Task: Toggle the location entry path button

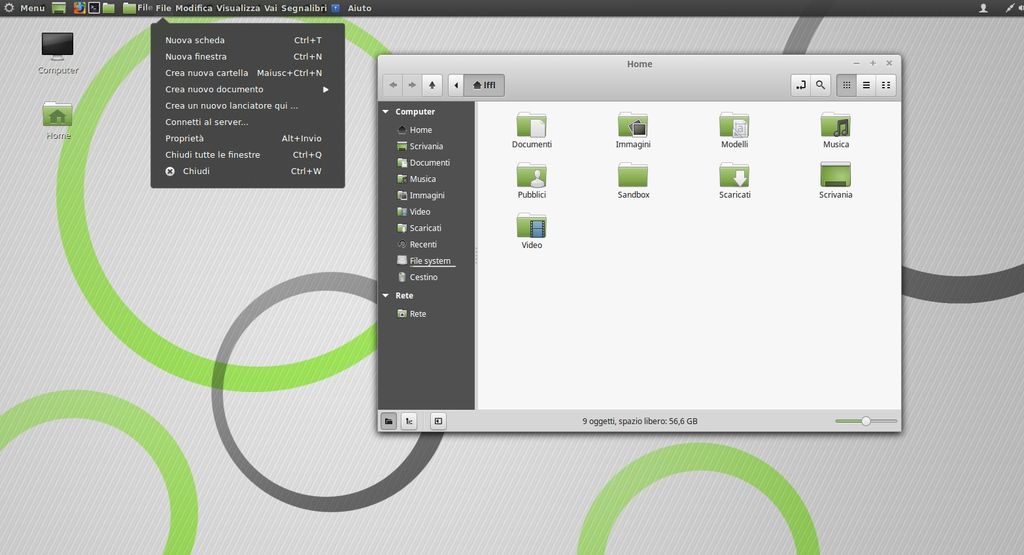Action: point(800,85)
